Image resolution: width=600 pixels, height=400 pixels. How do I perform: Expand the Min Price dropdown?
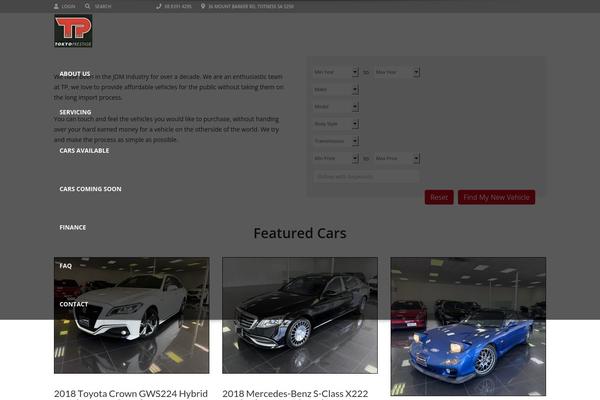coord(336,158)
